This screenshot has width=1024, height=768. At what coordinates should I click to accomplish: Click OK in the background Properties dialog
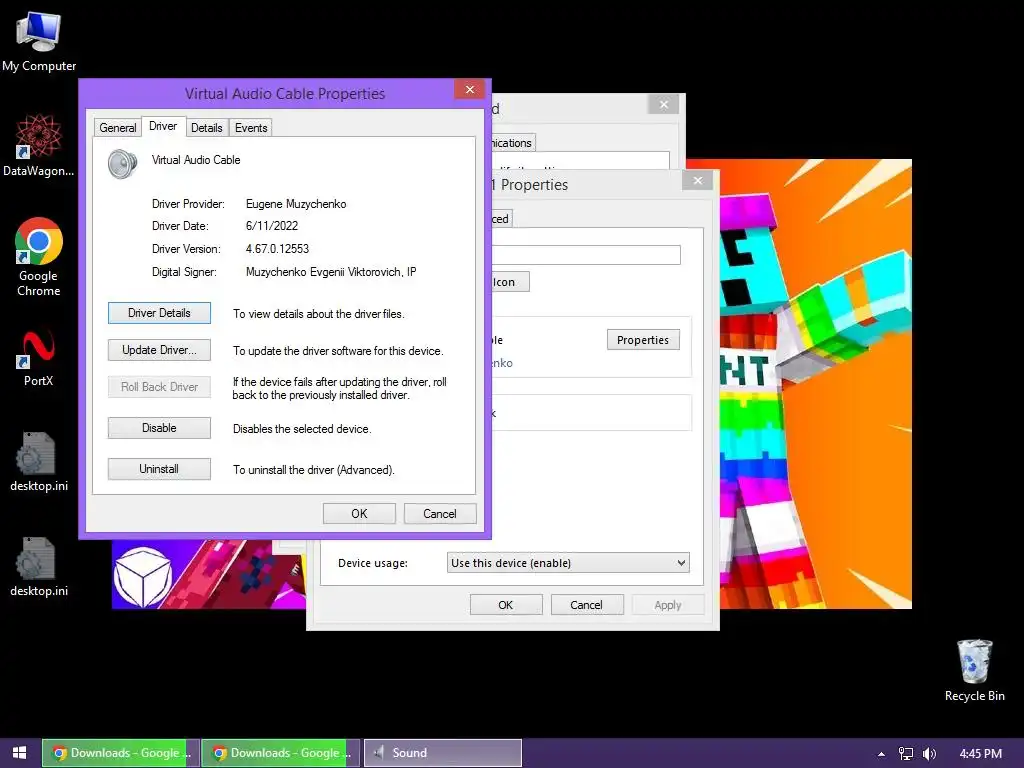[x=505, y=605]
